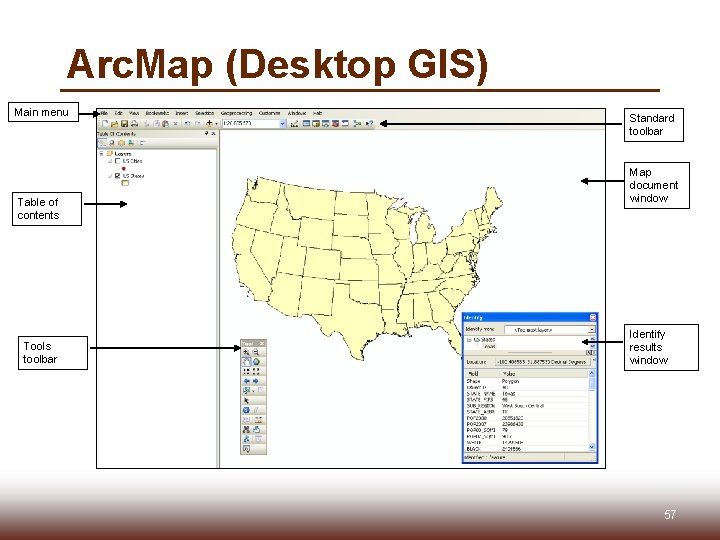
Task: Open the Insert menu
Action: [182, 113]
